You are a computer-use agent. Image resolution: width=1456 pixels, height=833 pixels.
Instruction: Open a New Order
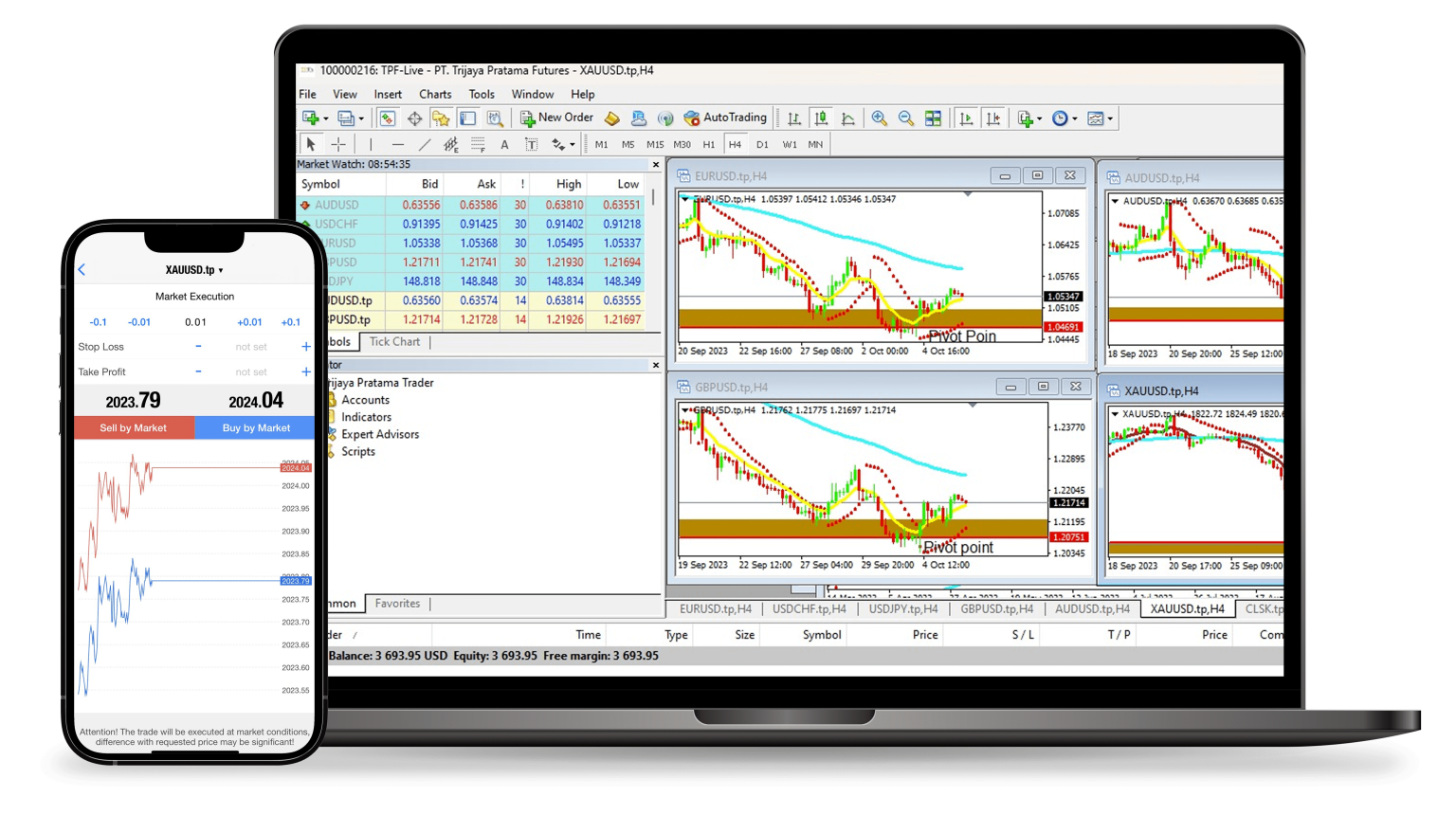tap(557, 118)
